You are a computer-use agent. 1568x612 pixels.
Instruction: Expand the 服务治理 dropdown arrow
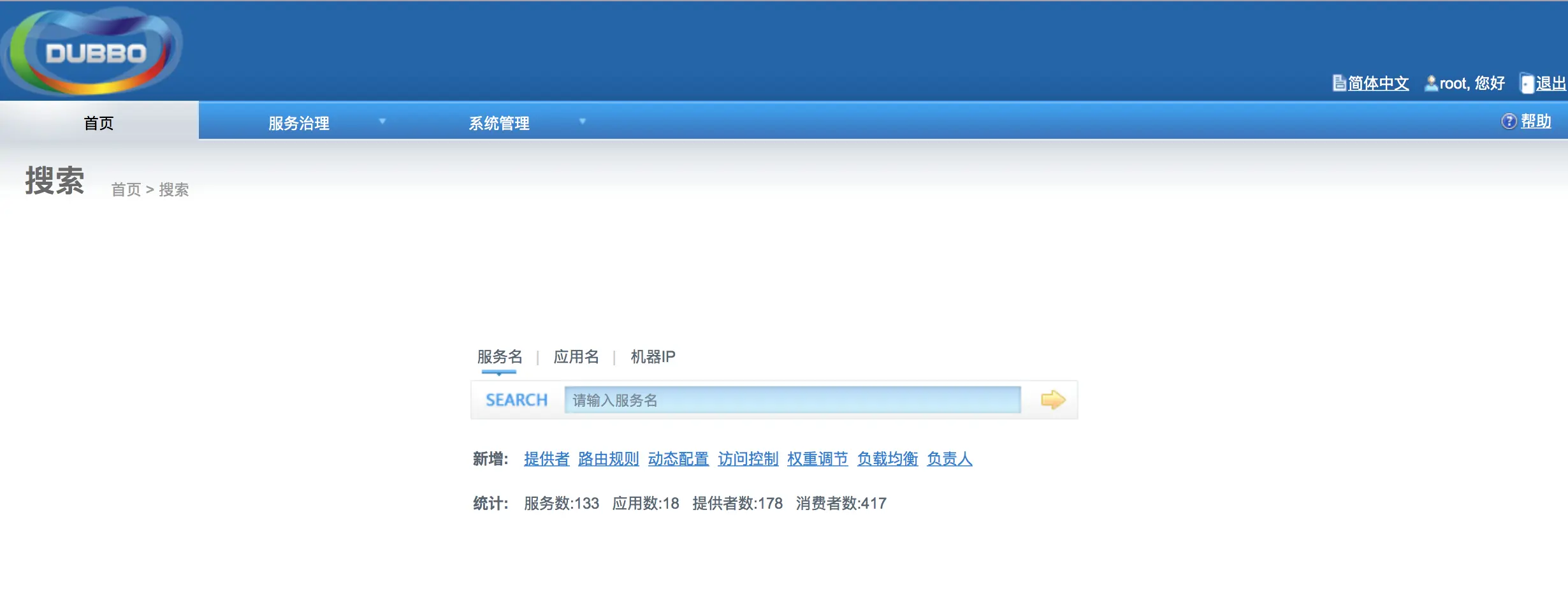(382, 121)
